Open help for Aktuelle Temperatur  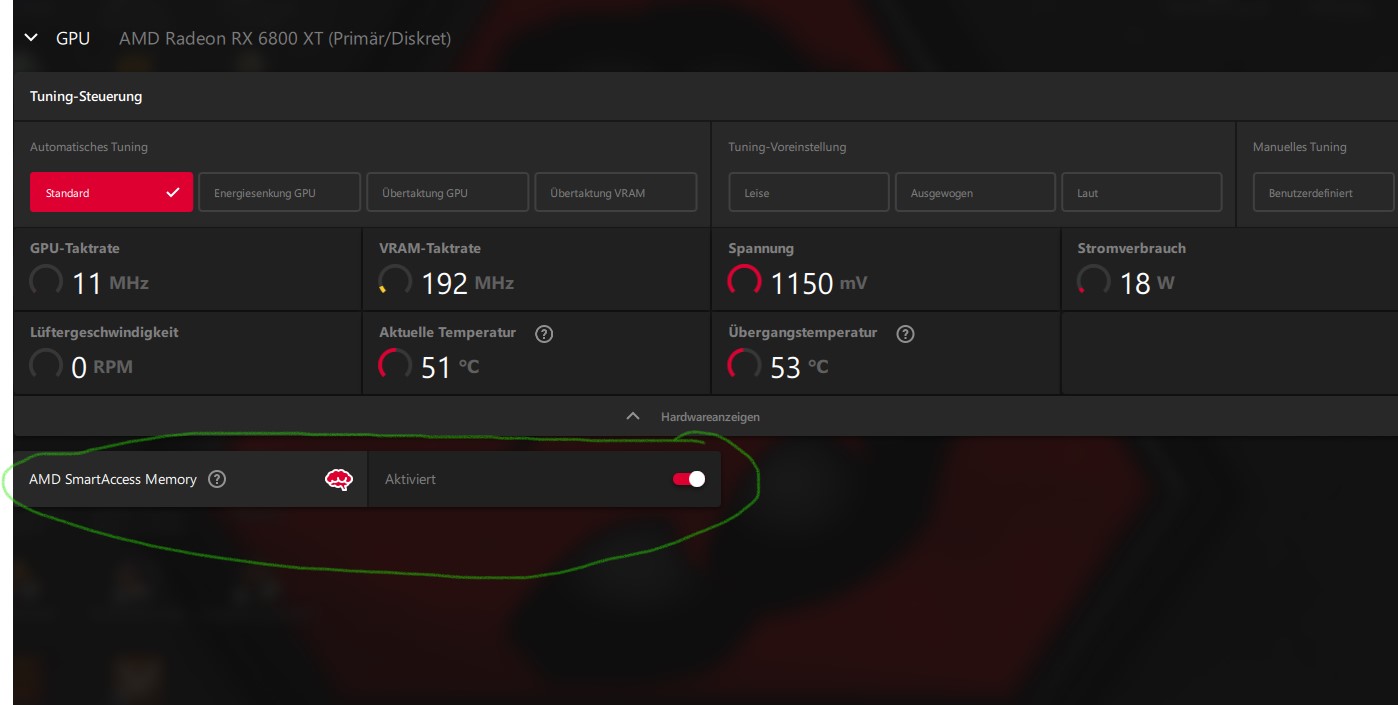tap(544, 334)
